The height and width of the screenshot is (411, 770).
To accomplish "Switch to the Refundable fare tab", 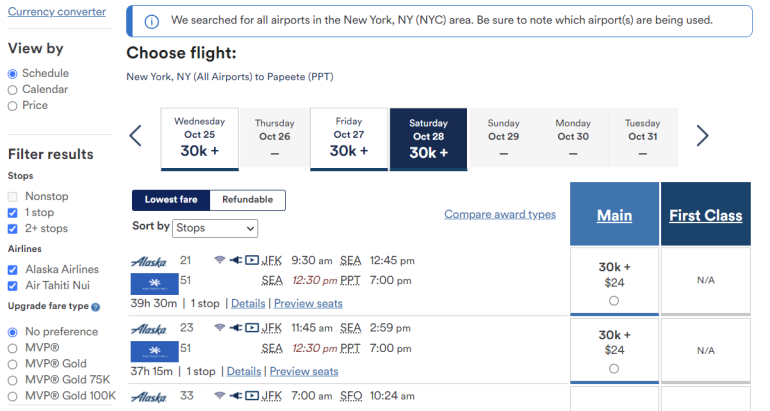I will pos(247,200).
